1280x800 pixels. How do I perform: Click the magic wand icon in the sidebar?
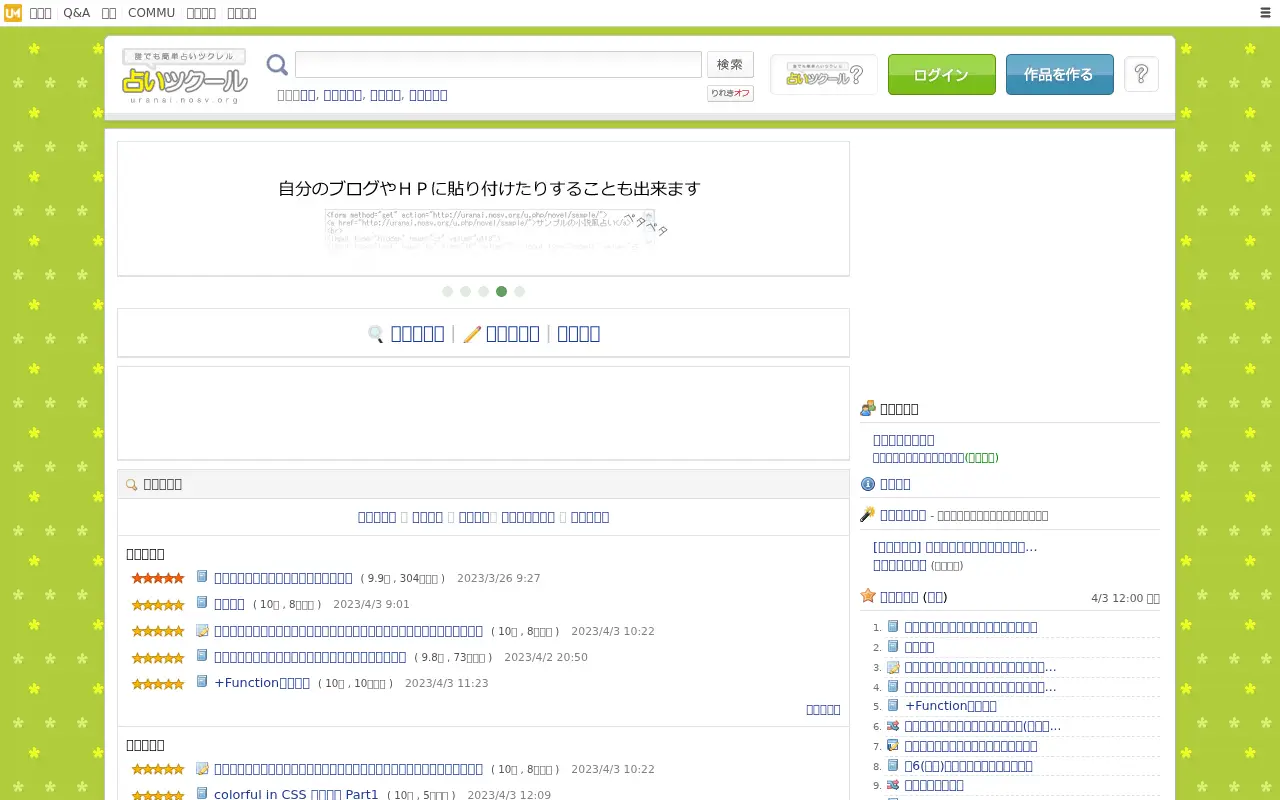(868, 514)
